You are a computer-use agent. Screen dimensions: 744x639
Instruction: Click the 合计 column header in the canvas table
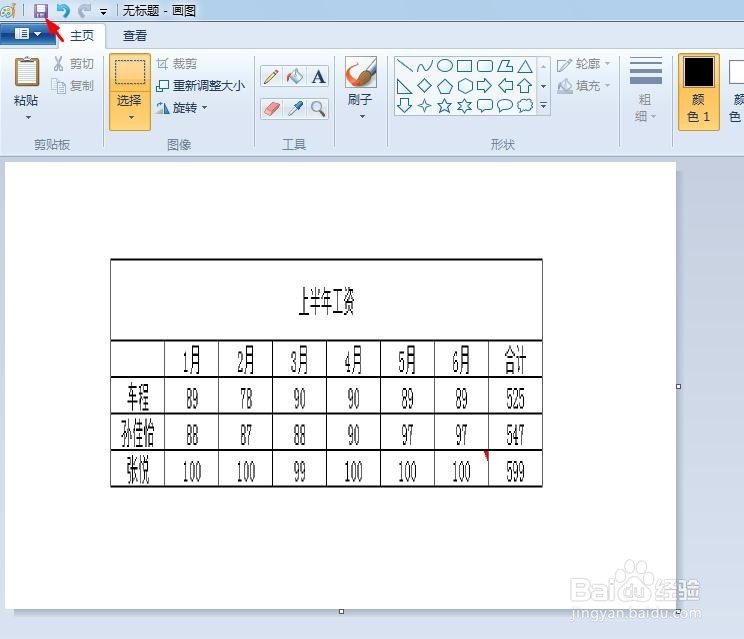coord(515,360)
